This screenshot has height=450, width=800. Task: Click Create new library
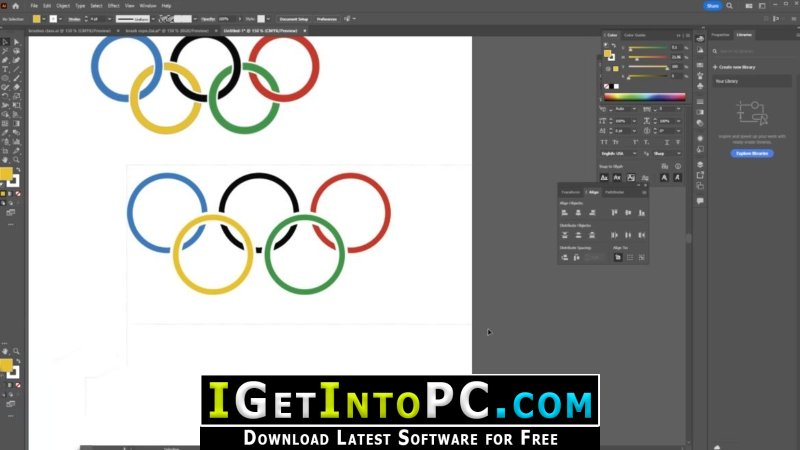(x=734, y=67)
